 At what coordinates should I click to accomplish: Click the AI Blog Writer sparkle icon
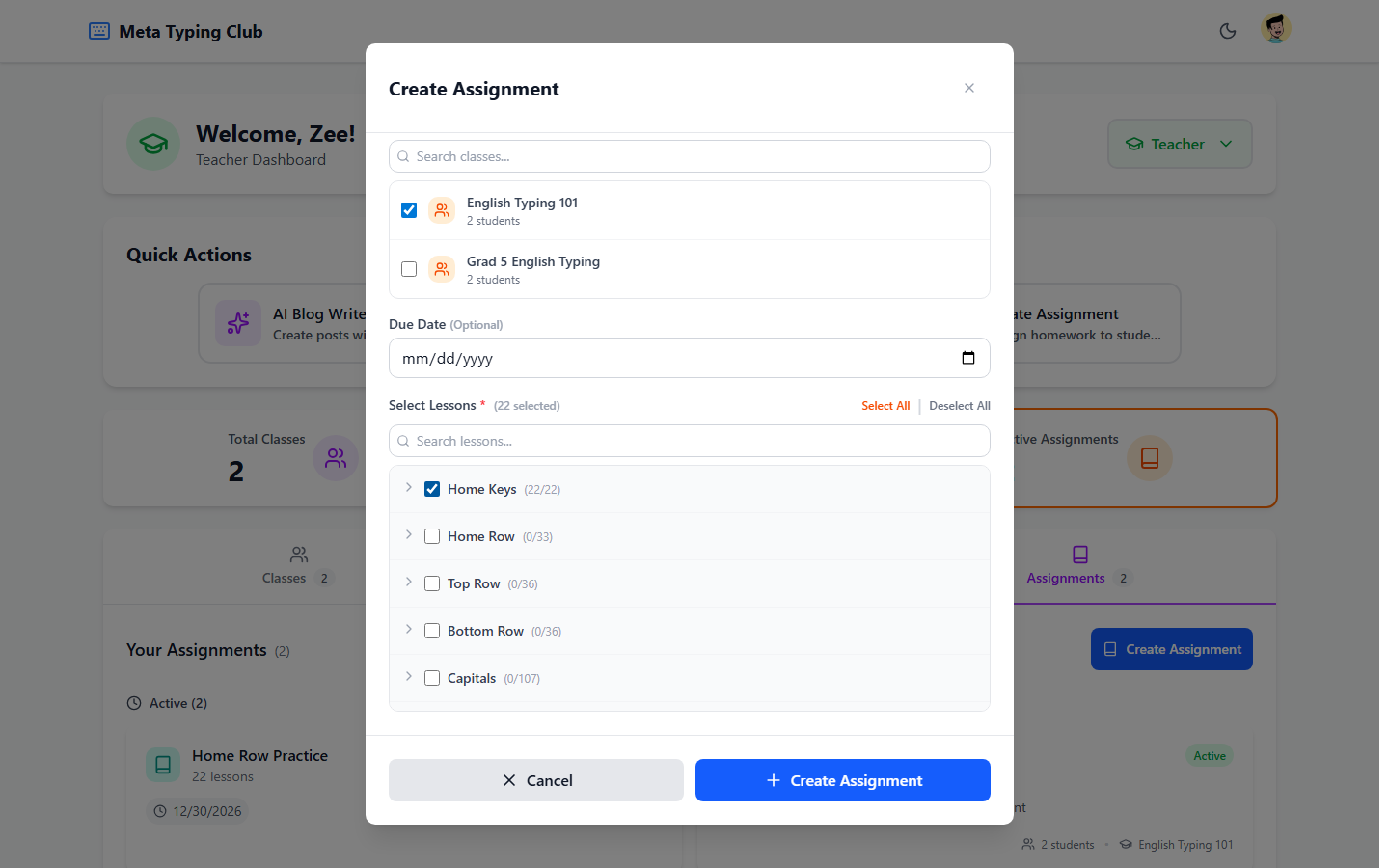tap(238, 323)
